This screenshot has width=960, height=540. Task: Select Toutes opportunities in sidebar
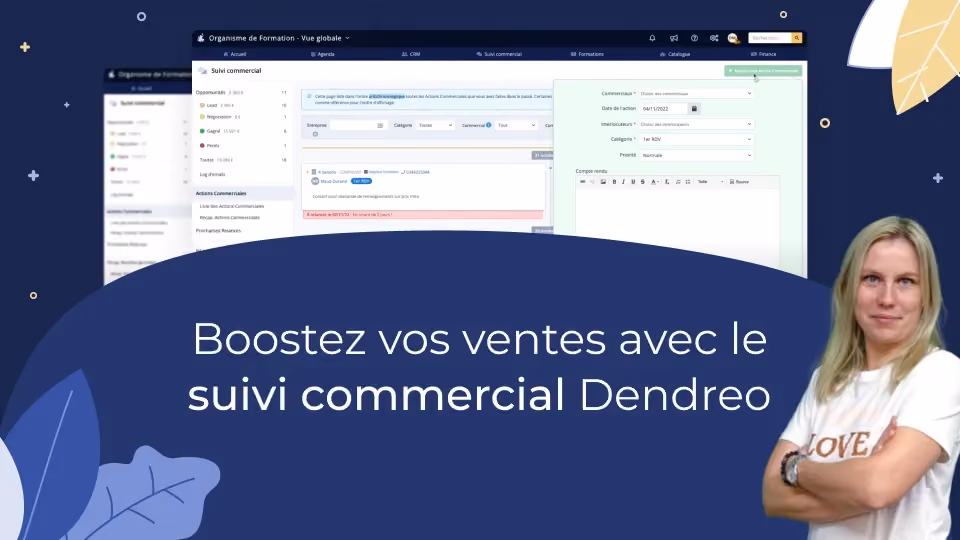click(x=242, y=160)
